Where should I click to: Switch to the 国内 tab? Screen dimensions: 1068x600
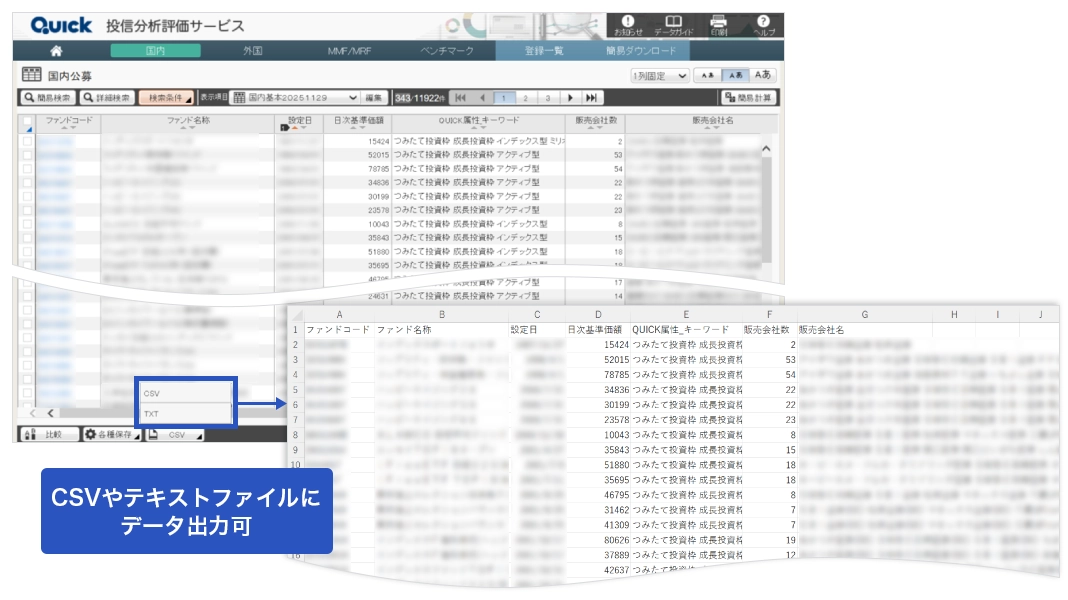(x=155, y=51)
